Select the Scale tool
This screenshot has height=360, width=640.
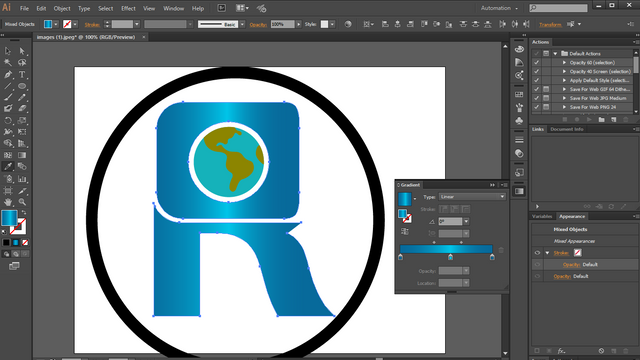tap(22, 120)
